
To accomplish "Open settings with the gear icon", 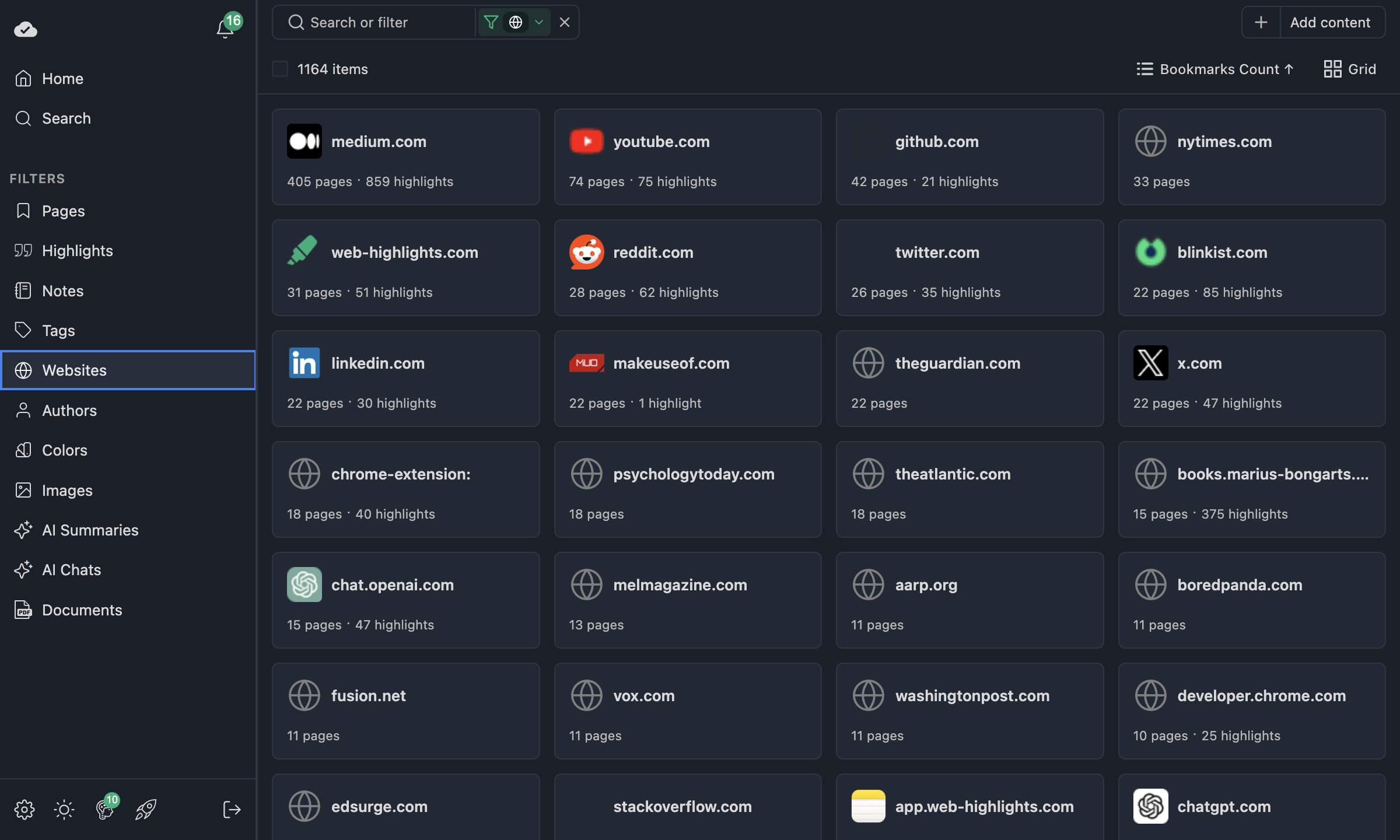I will [x=24, y=809].
